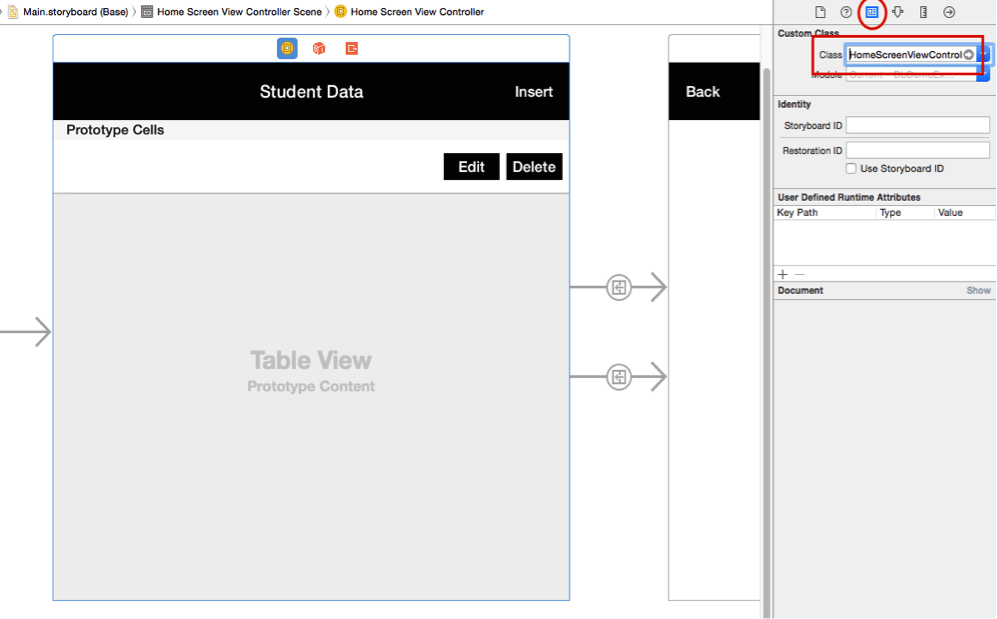Click the Type column header
Screen dimensions: 997x619
click(x=890, y=212)
